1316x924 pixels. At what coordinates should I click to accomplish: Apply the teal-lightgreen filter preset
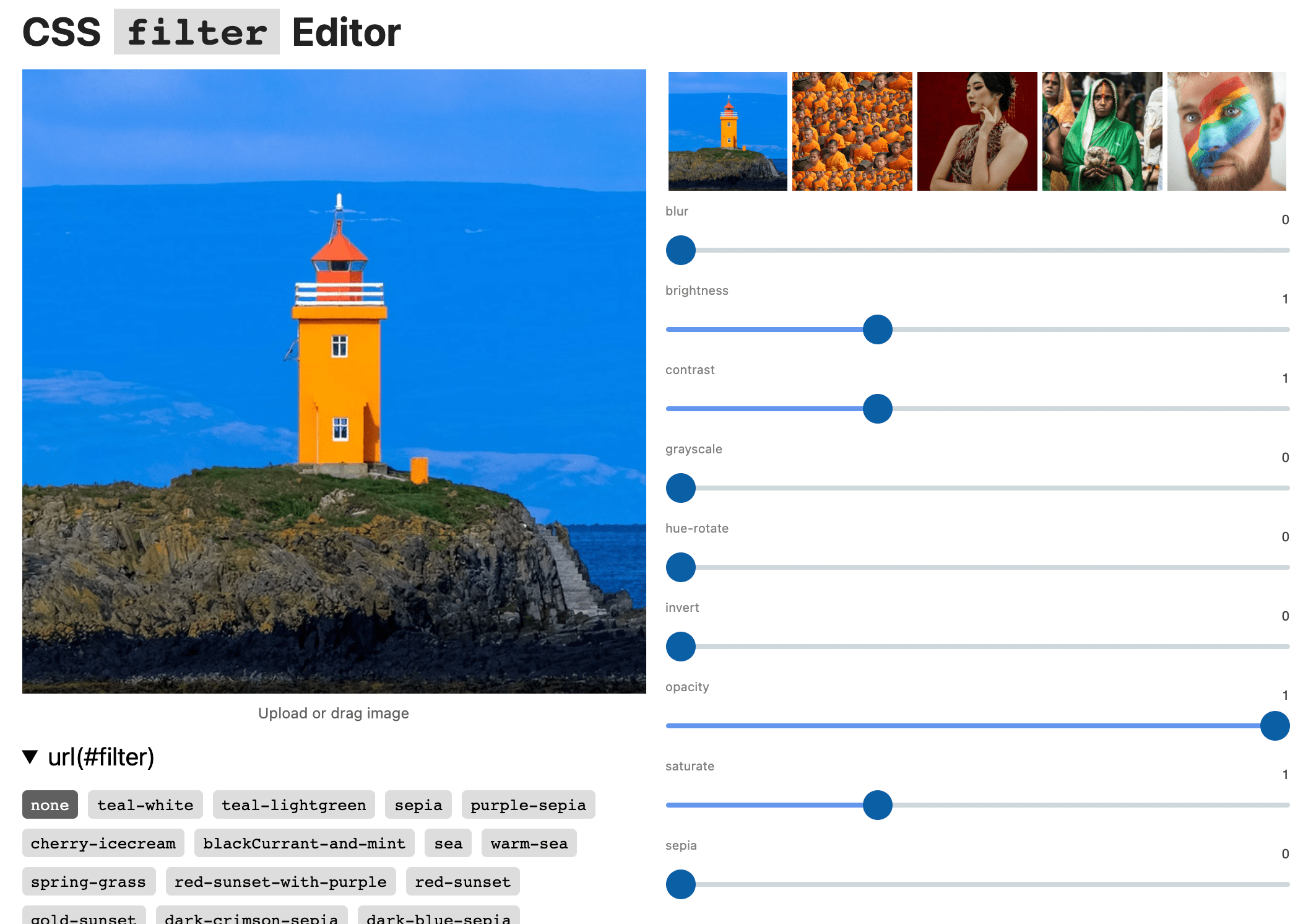click(x=294, y=805)
